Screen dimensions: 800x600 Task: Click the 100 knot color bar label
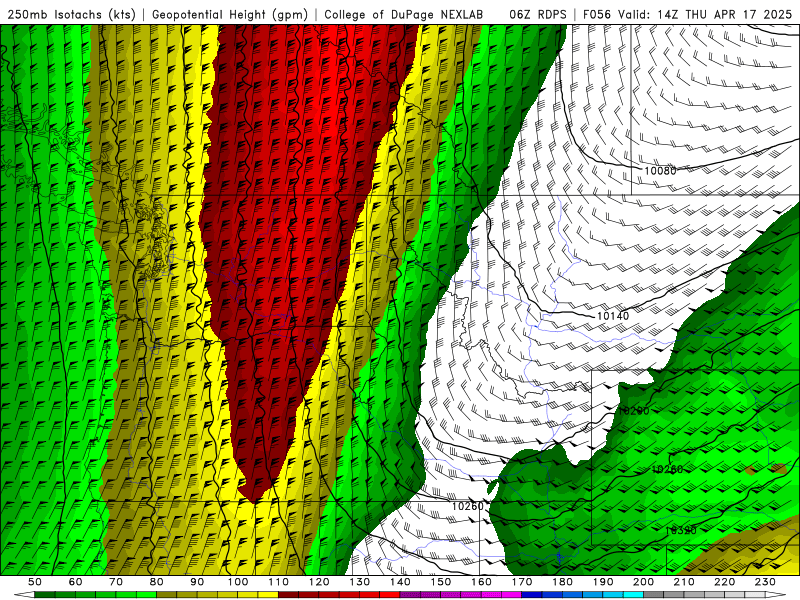238,582
